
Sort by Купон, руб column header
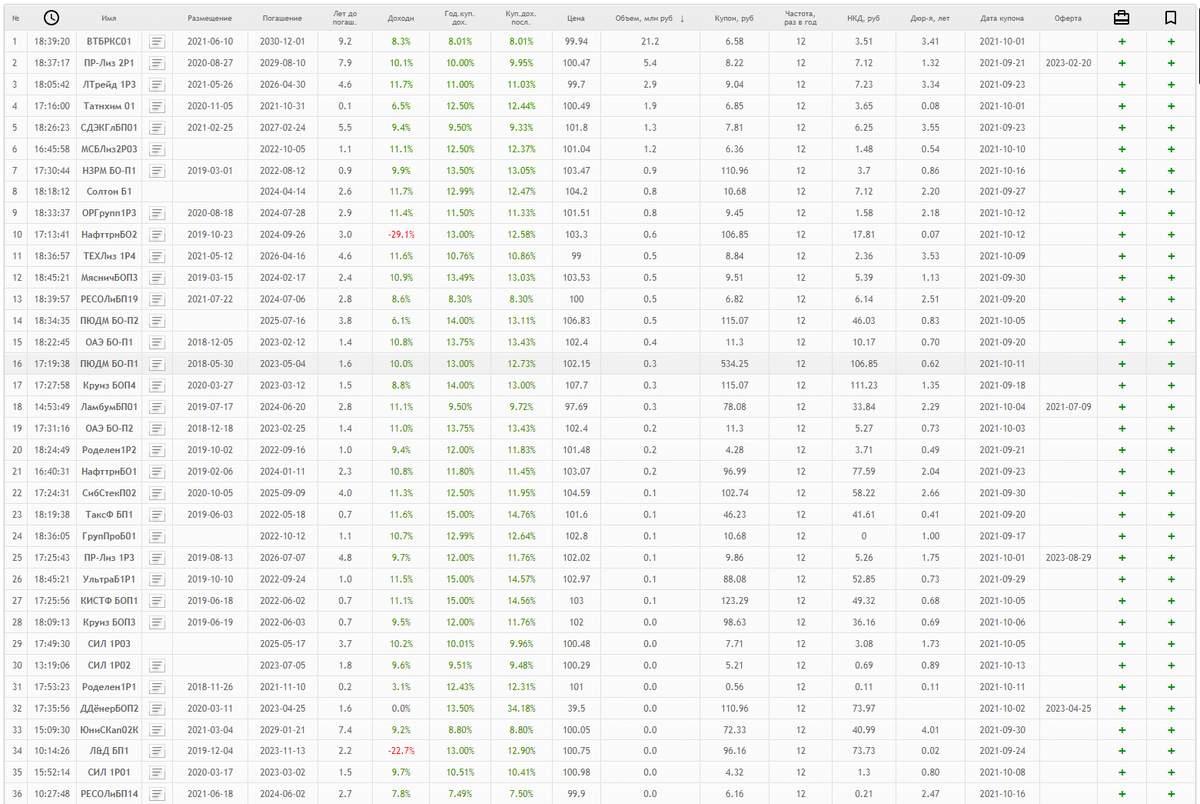(734, 19)
